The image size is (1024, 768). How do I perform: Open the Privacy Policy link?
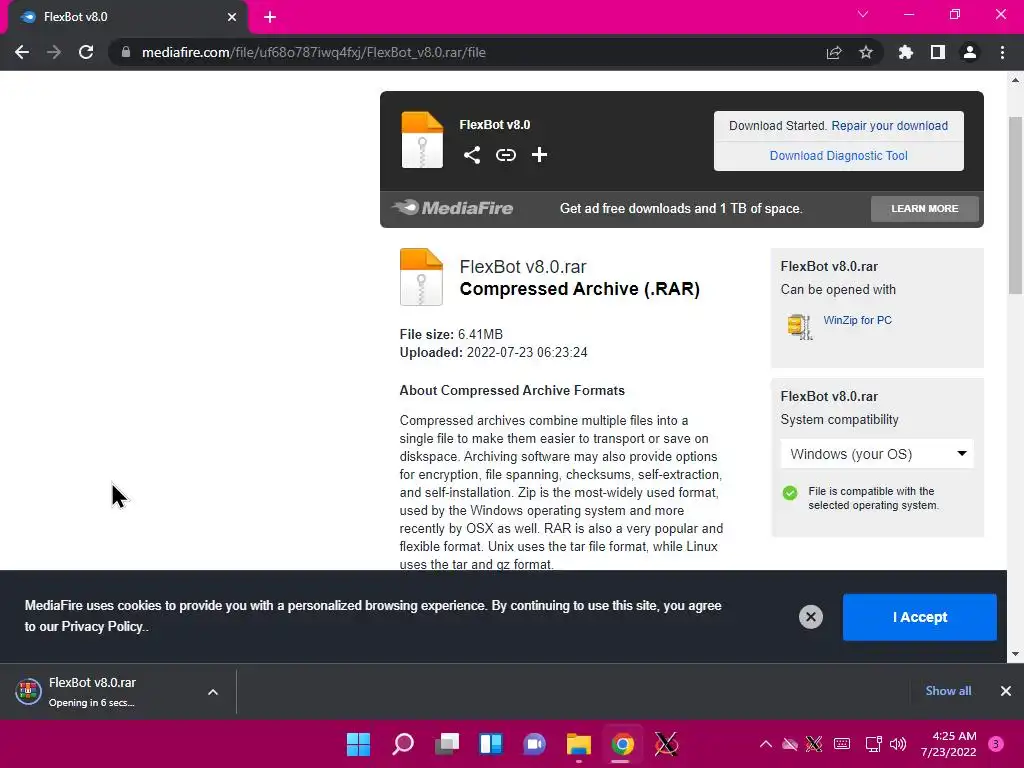102,626
